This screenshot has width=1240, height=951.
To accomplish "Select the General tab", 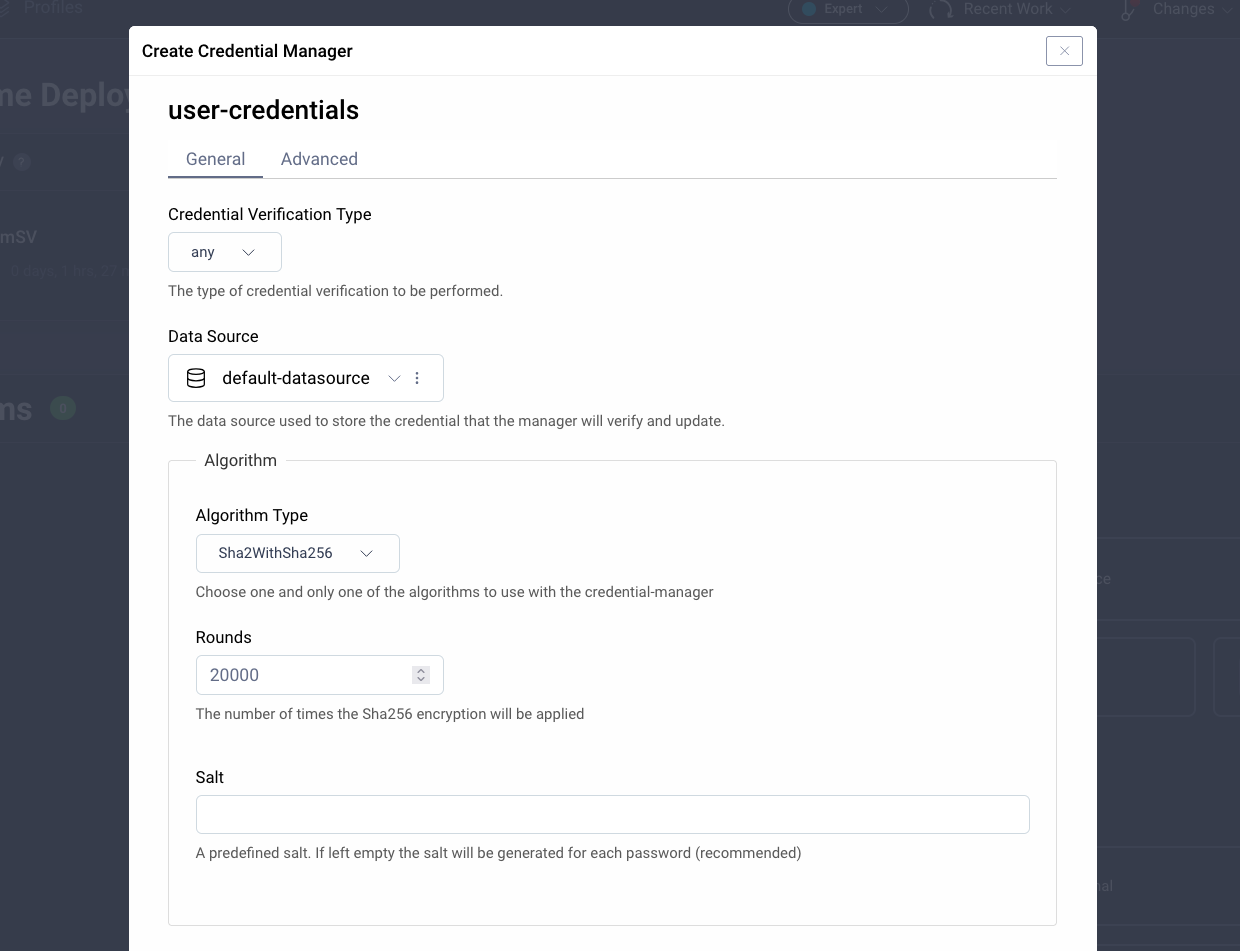I will (x=215, y=159).
